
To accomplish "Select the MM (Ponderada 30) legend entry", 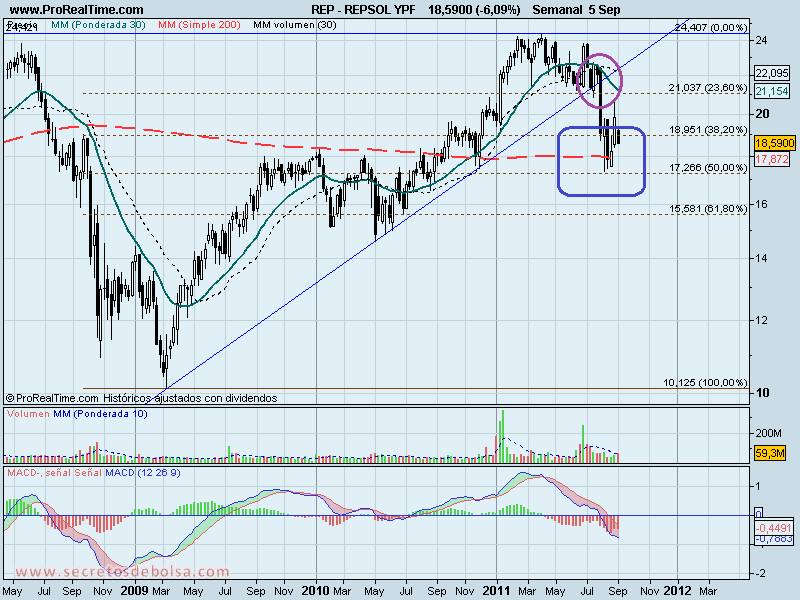I will (x=98, y=24).
